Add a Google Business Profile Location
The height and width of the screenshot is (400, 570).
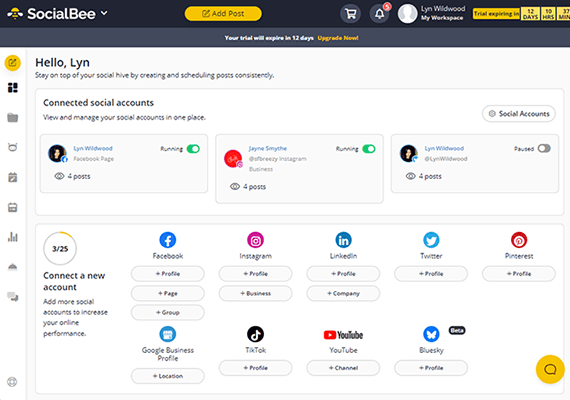tap(168, 376)
